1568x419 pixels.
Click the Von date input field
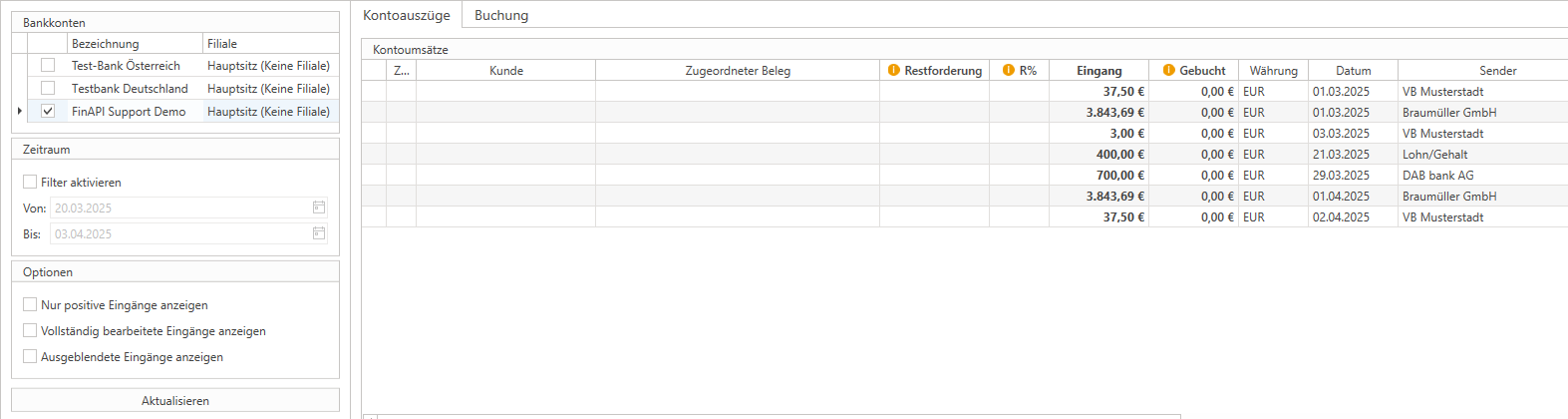coord(179,208)
